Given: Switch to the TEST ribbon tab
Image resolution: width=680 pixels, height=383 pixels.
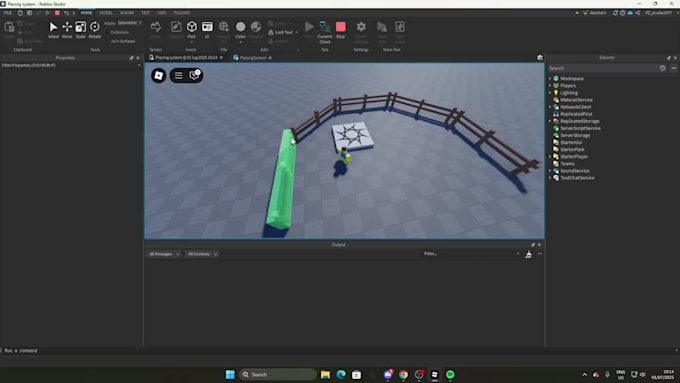Looking at the screenshot, I should point(145,13).
